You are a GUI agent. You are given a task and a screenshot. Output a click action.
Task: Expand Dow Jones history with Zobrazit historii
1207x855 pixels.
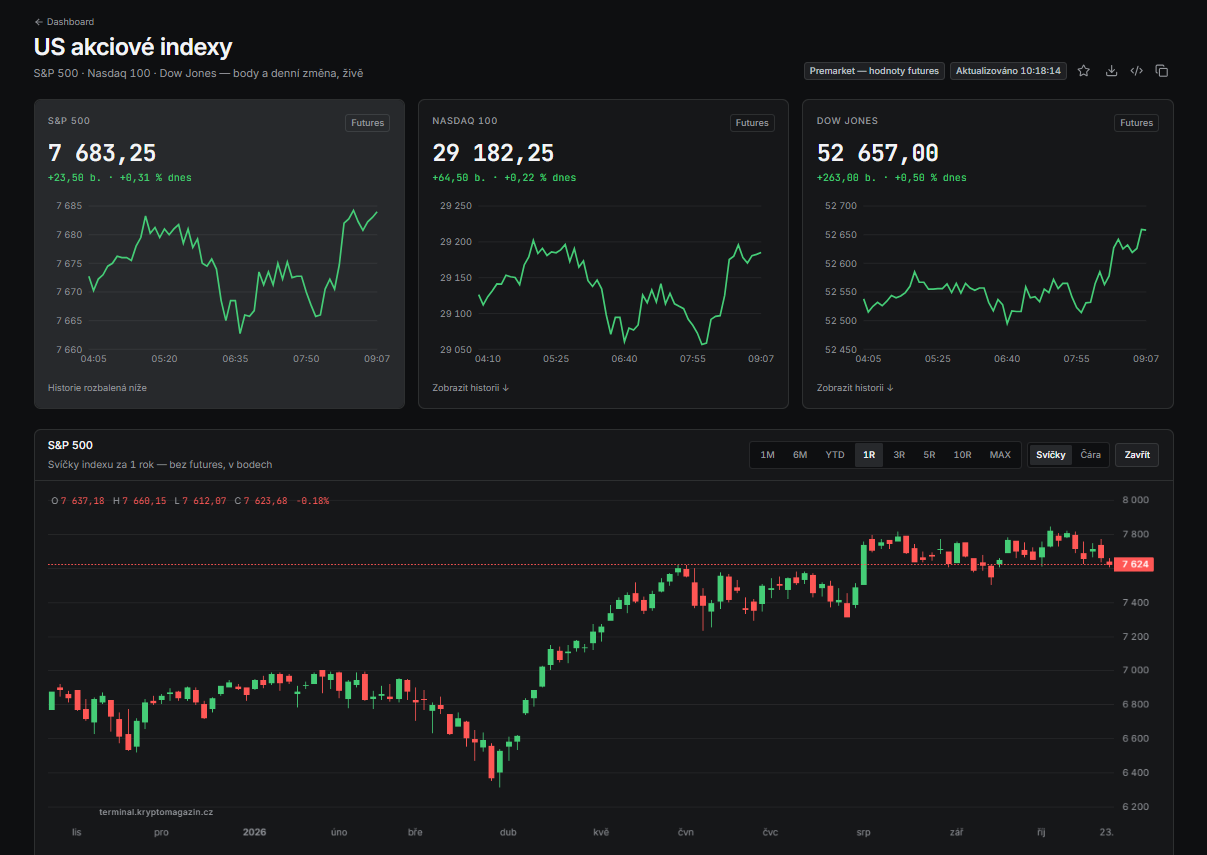pos(855,388)
